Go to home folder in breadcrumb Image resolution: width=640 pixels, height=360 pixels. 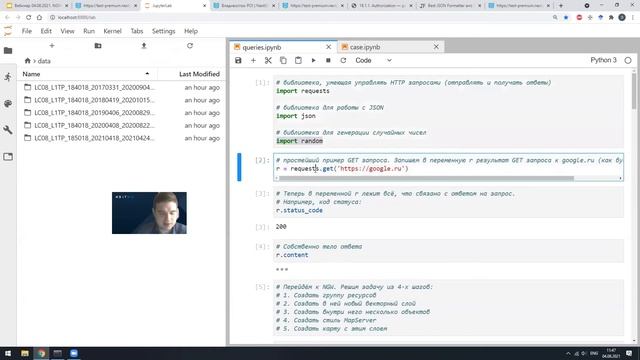[x=27, y=61]
